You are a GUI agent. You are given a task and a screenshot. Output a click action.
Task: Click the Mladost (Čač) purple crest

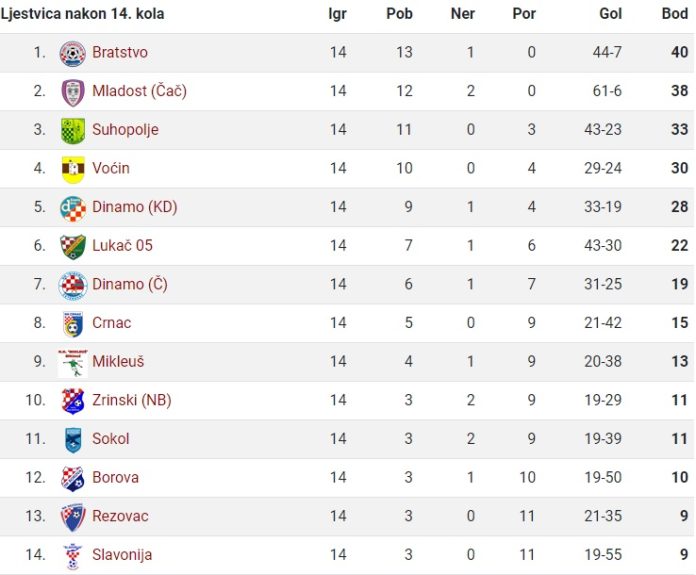tap(72, 92)
